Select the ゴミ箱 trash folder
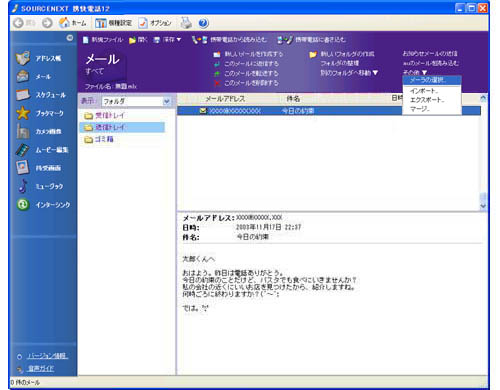 (x=99, y=139)
